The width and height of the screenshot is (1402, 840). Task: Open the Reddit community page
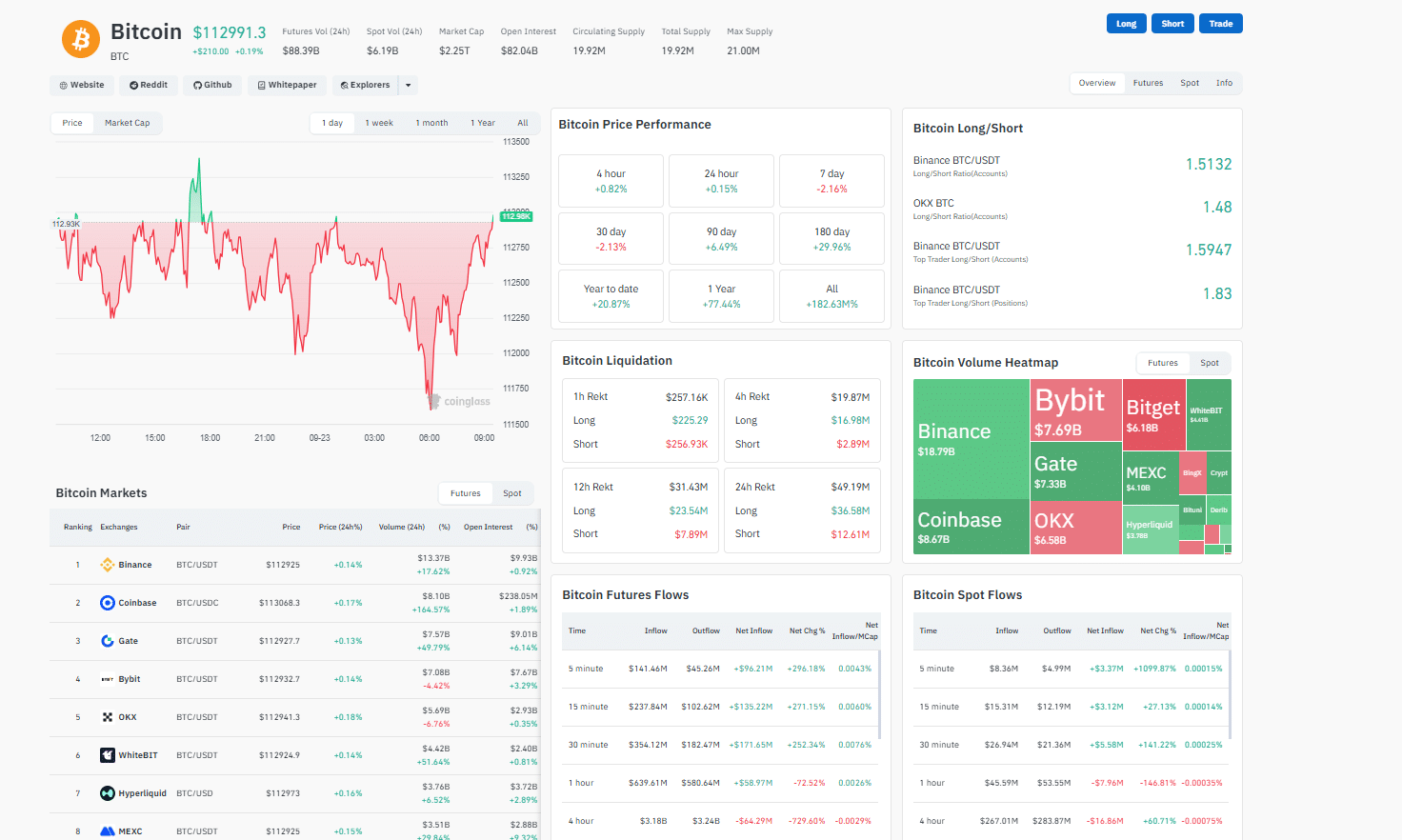(x=148, y=85)
